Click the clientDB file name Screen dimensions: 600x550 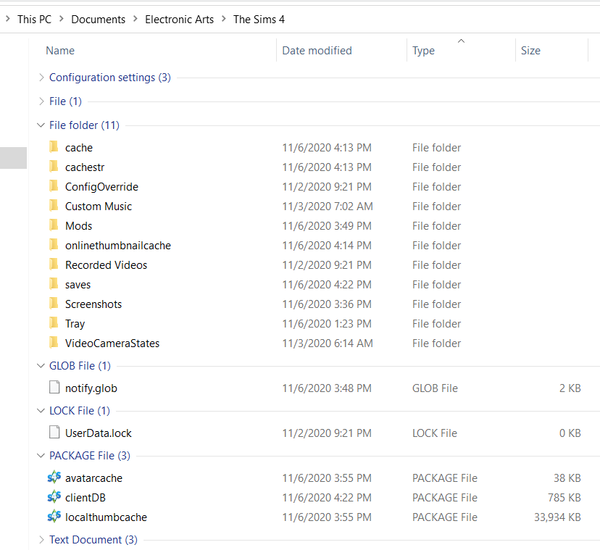click(85, 498)
